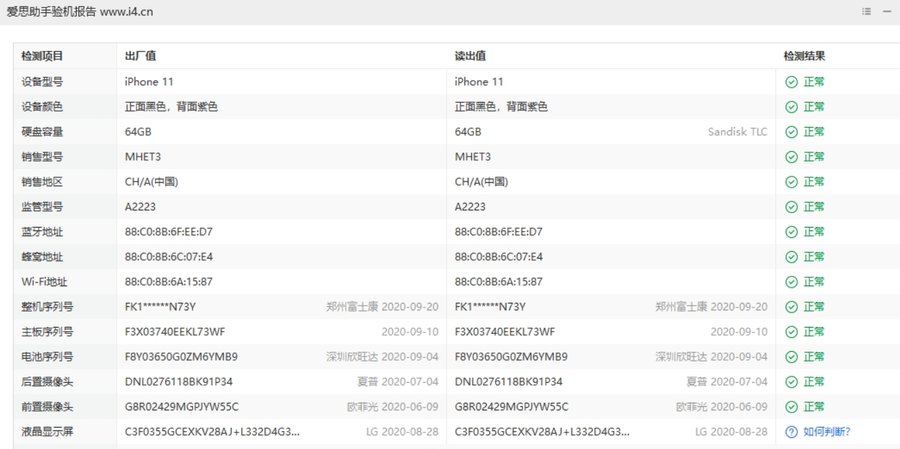Click the green check icon in 主板序列号 row
The image size is (900, 449).
[792, 332]
